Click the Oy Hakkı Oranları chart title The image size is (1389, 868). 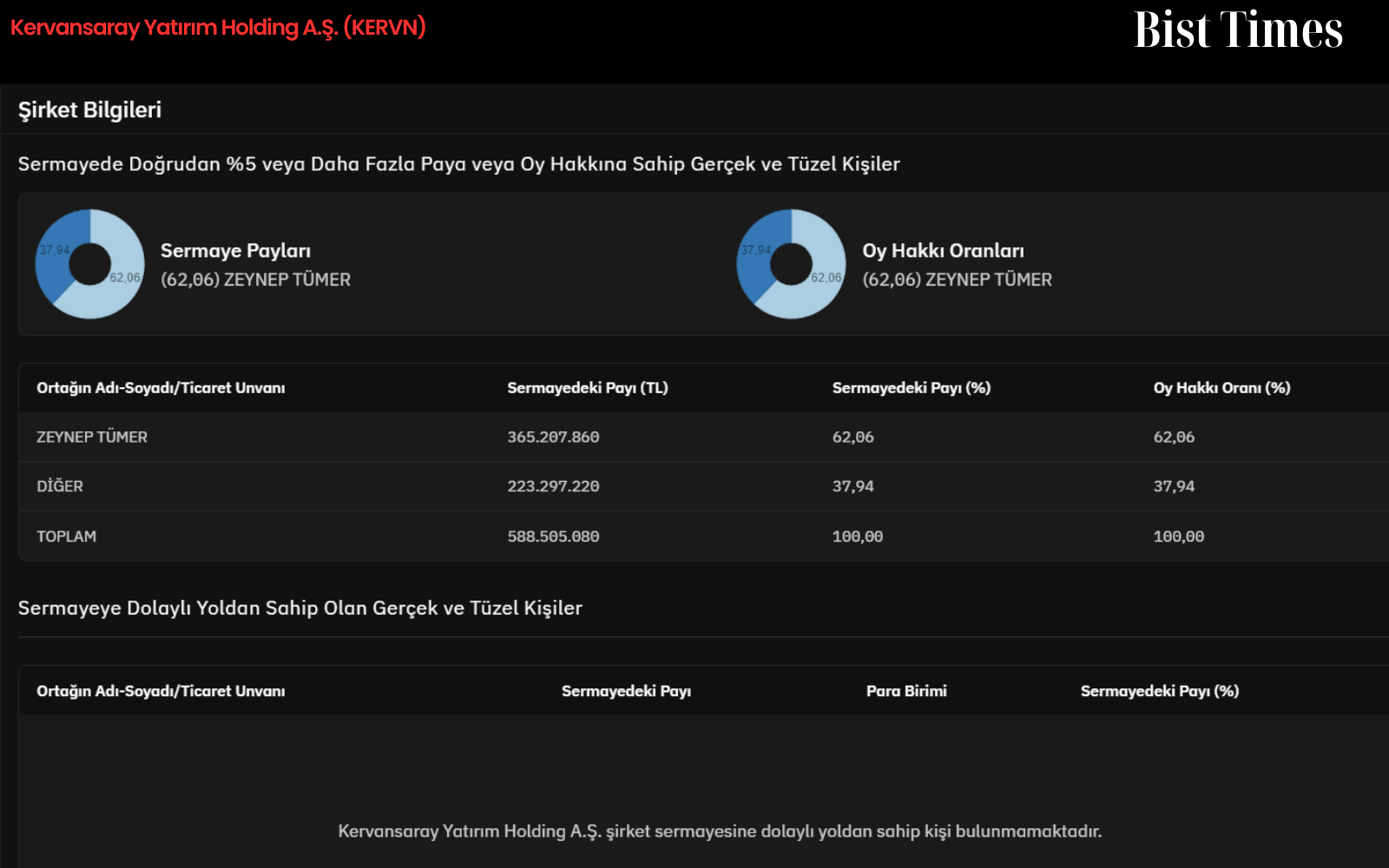click(x=943, y=251)
